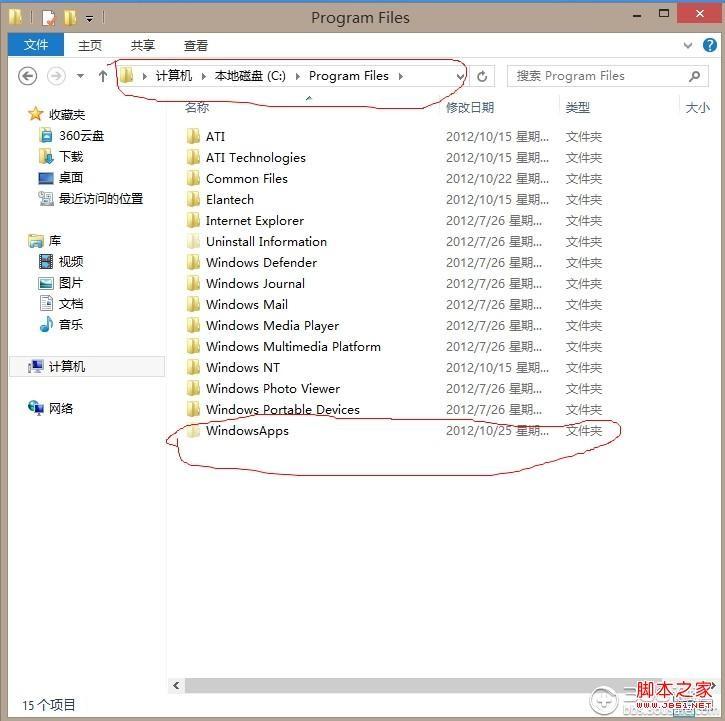Viewport: 725px width, 721px height.
Task: Open the 文档 library
Action: click(71, 303)
